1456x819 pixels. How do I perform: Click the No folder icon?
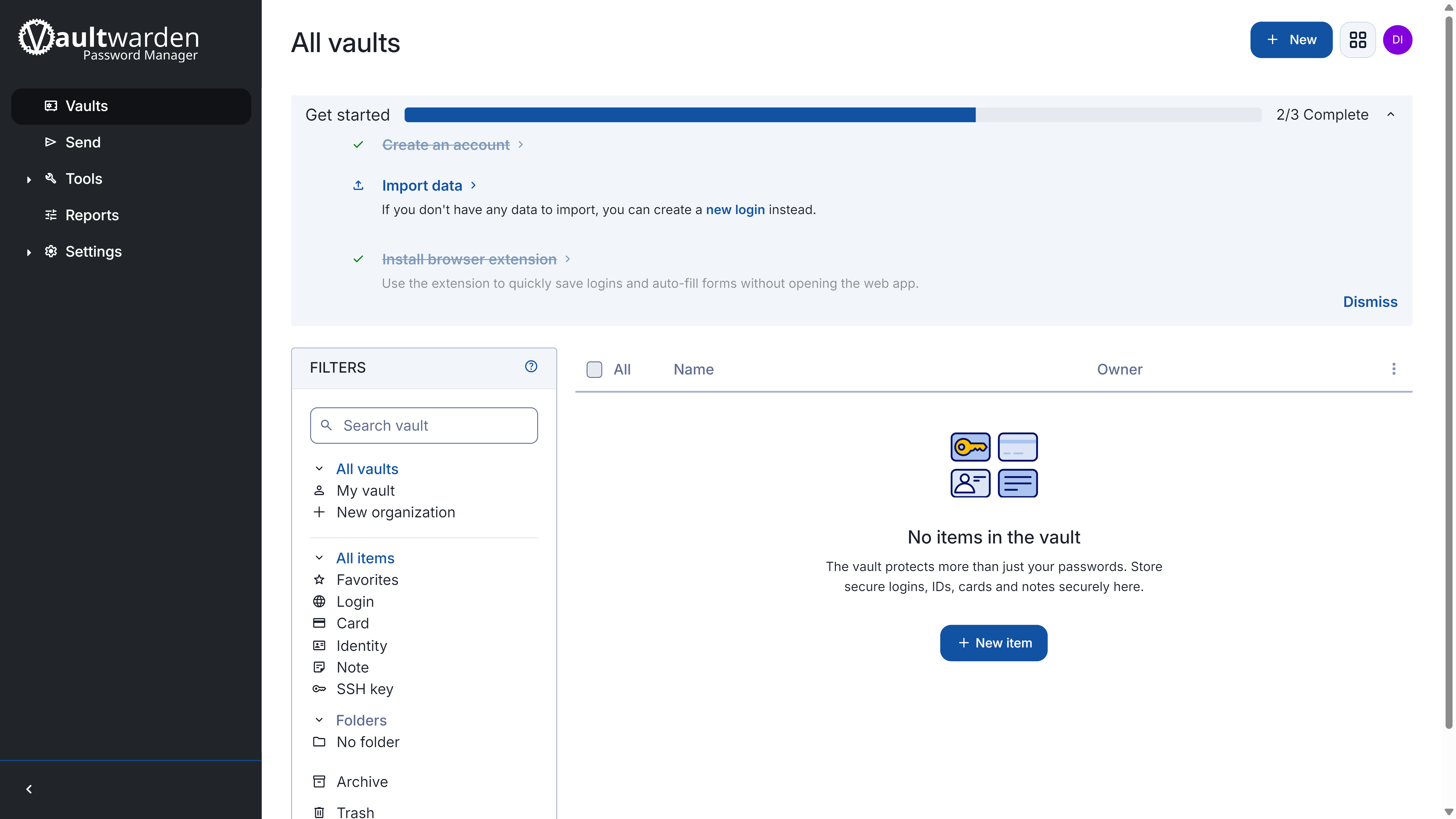click(x=319, y=742)
